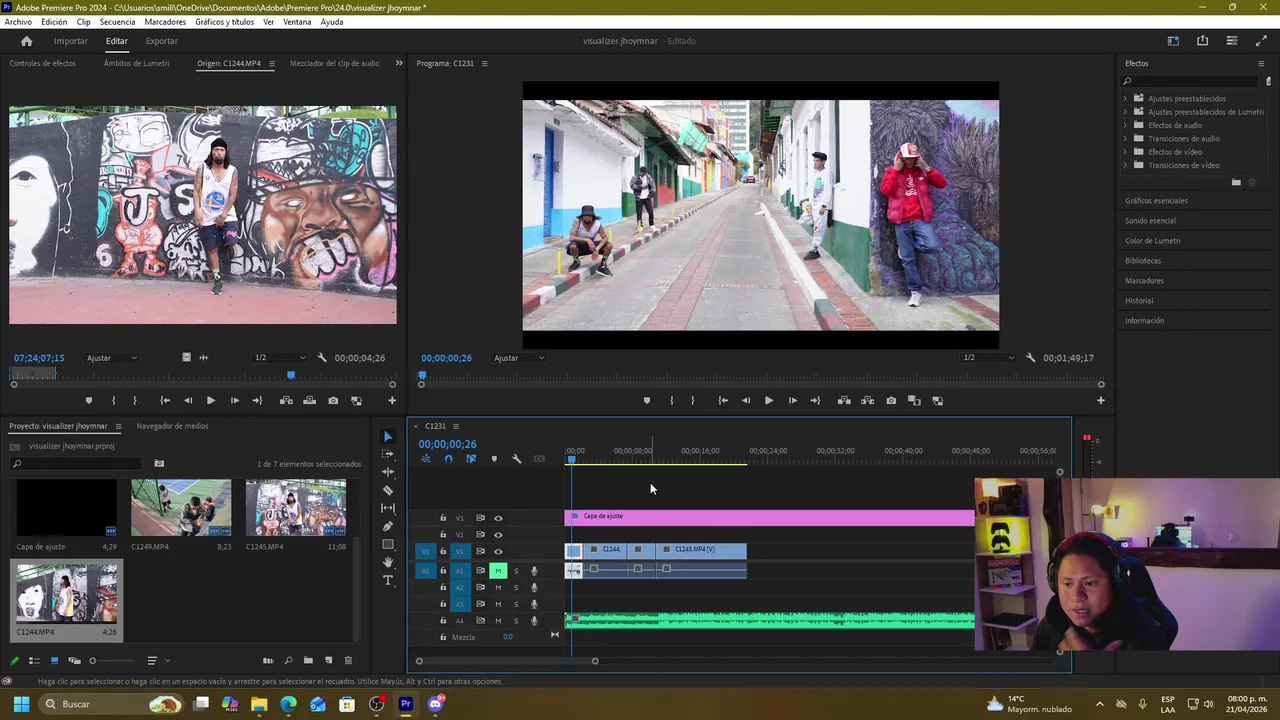Image resolution: width=1280 pixels, height=720 pixels.
Task: Click the trash icon in Project panel
Action: click(348, 660)
